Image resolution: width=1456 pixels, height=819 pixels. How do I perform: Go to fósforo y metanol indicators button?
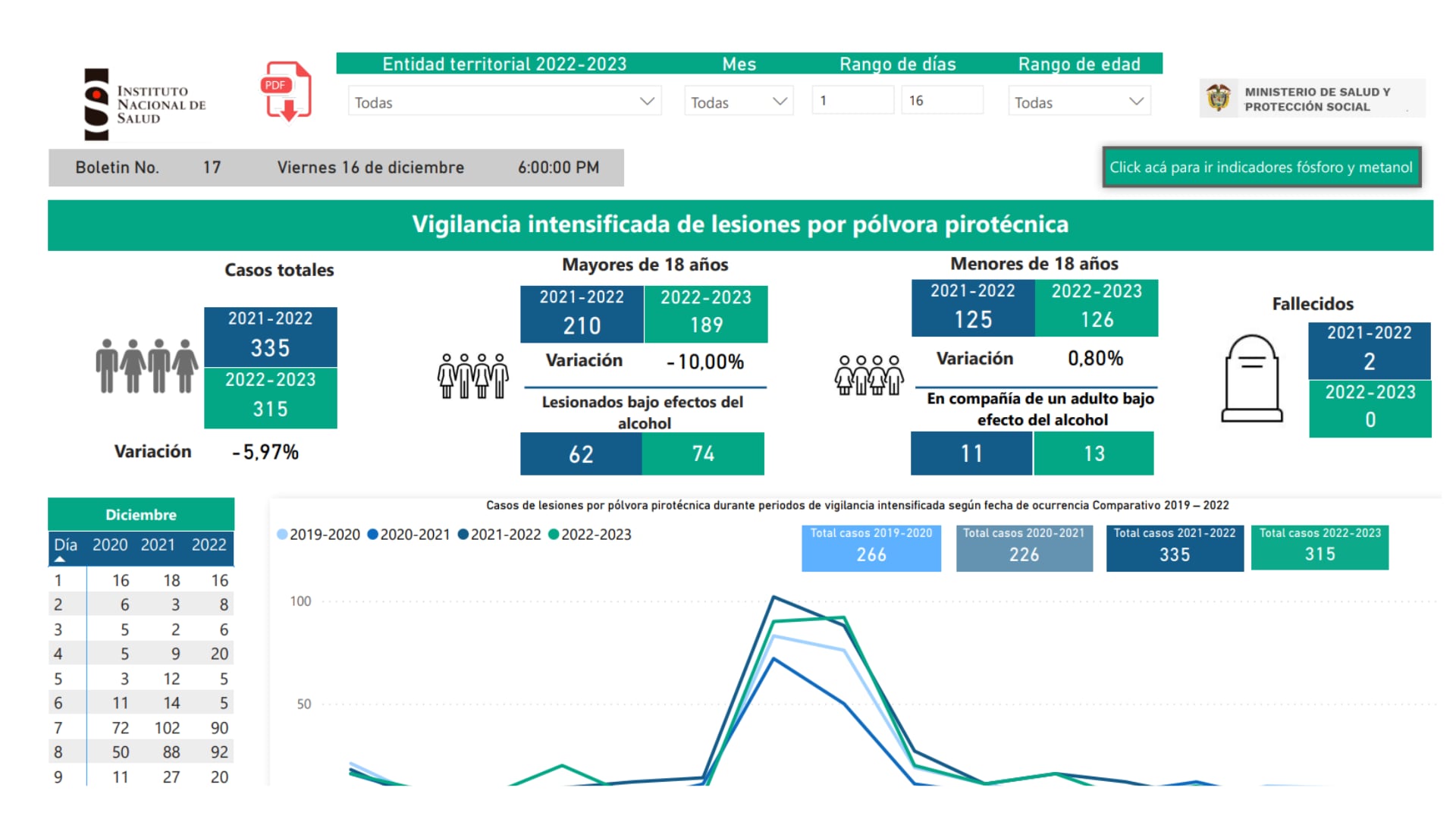[x=1261, y=167]
